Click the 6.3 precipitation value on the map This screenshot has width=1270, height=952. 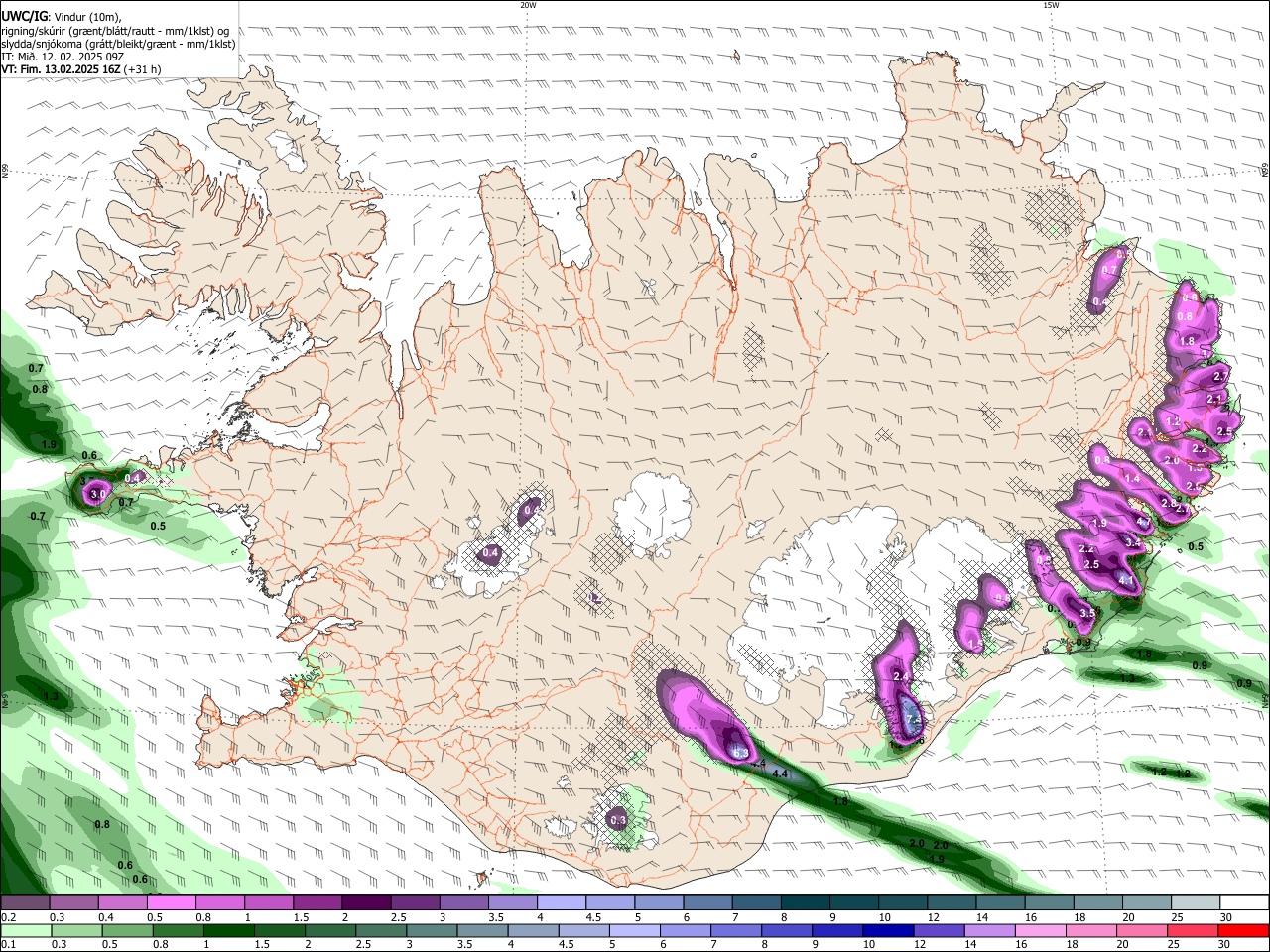pyautogui.click(x=739, y=754)
